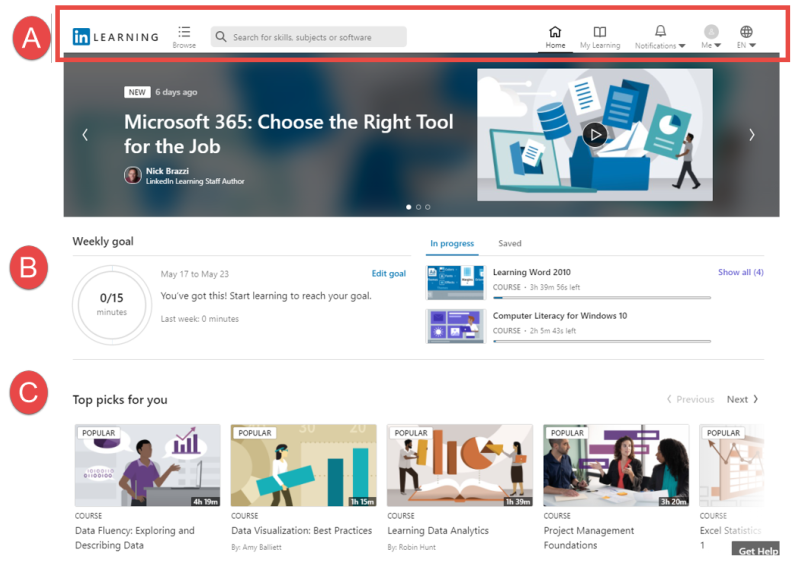Select the second carousel dot indicator
This screenshot has height=578, width=800.
418,207
